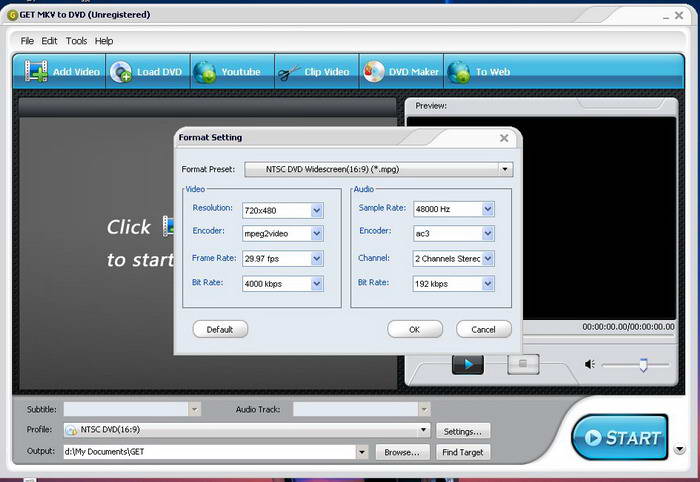Select the Clip Video scissors tool
The image size is (700, 482).
pos(289,72)
